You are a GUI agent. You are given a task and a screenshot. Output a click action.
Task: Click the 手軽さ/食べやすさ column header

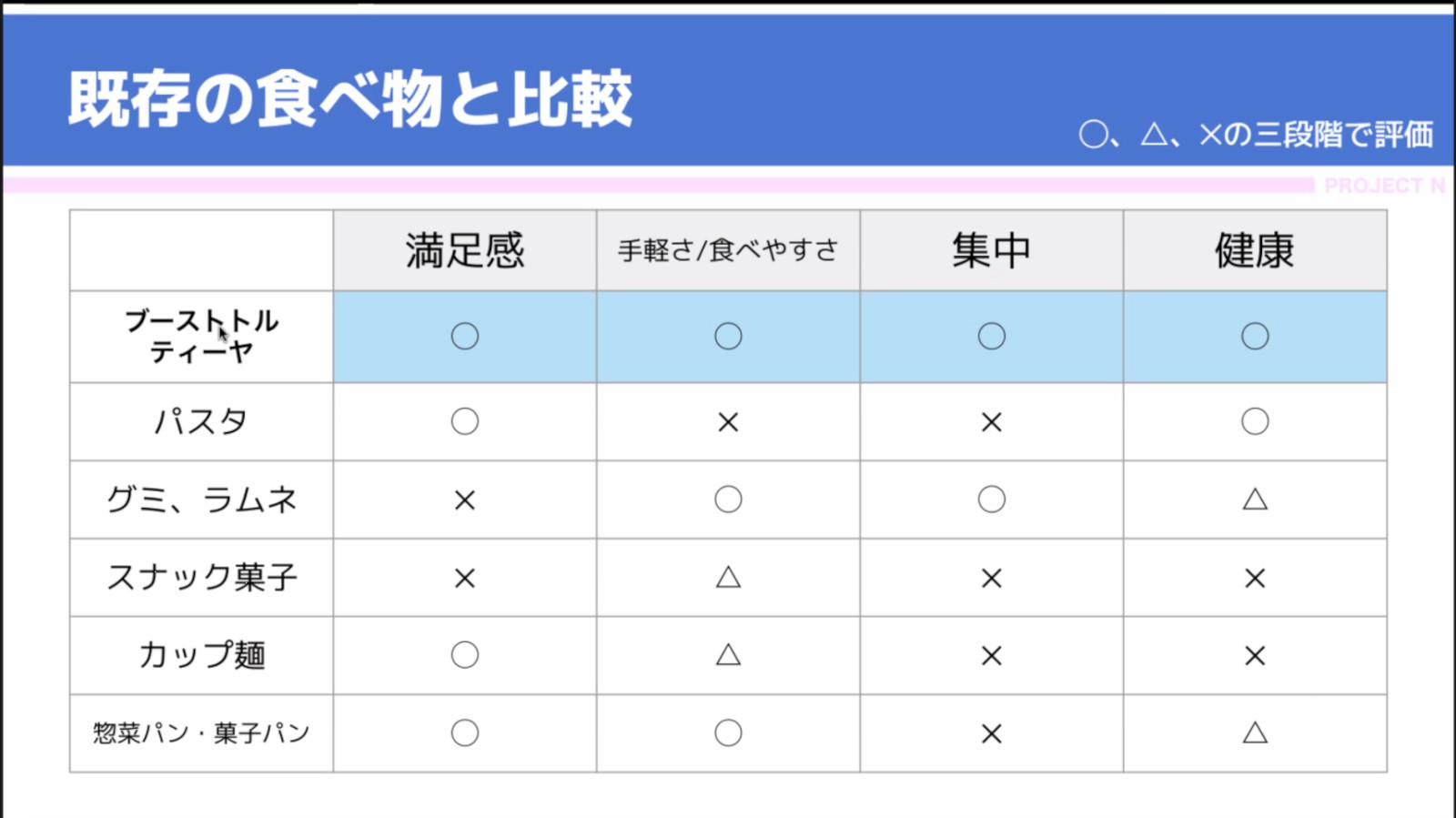tap(728, 250)
